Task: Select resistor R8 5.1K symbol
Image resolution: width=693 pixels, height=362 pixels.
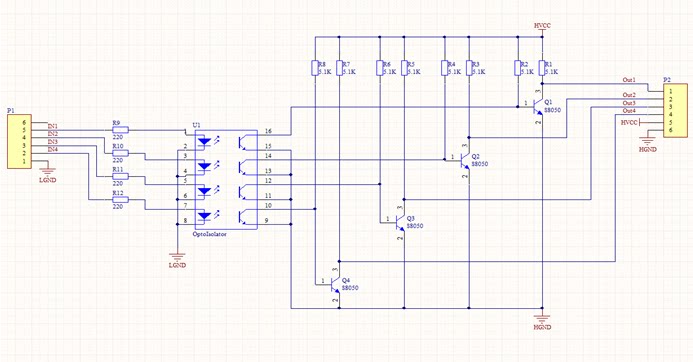Action: (x=315, y=68)
